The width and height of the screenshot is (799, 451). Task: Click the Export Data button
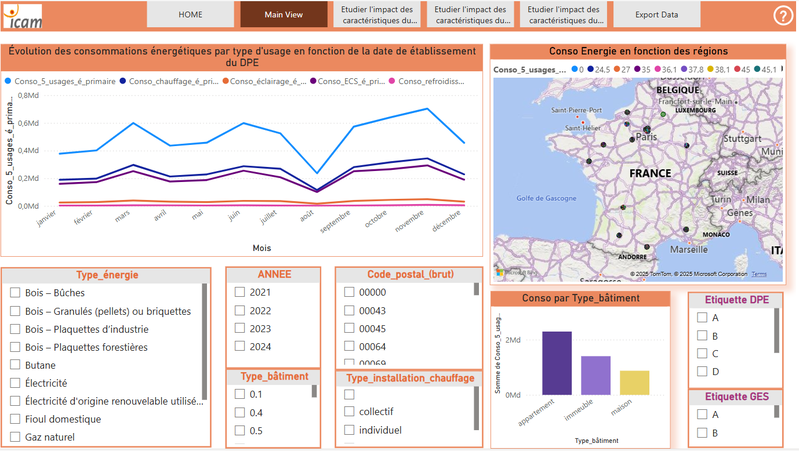click(x=656, y=15)
